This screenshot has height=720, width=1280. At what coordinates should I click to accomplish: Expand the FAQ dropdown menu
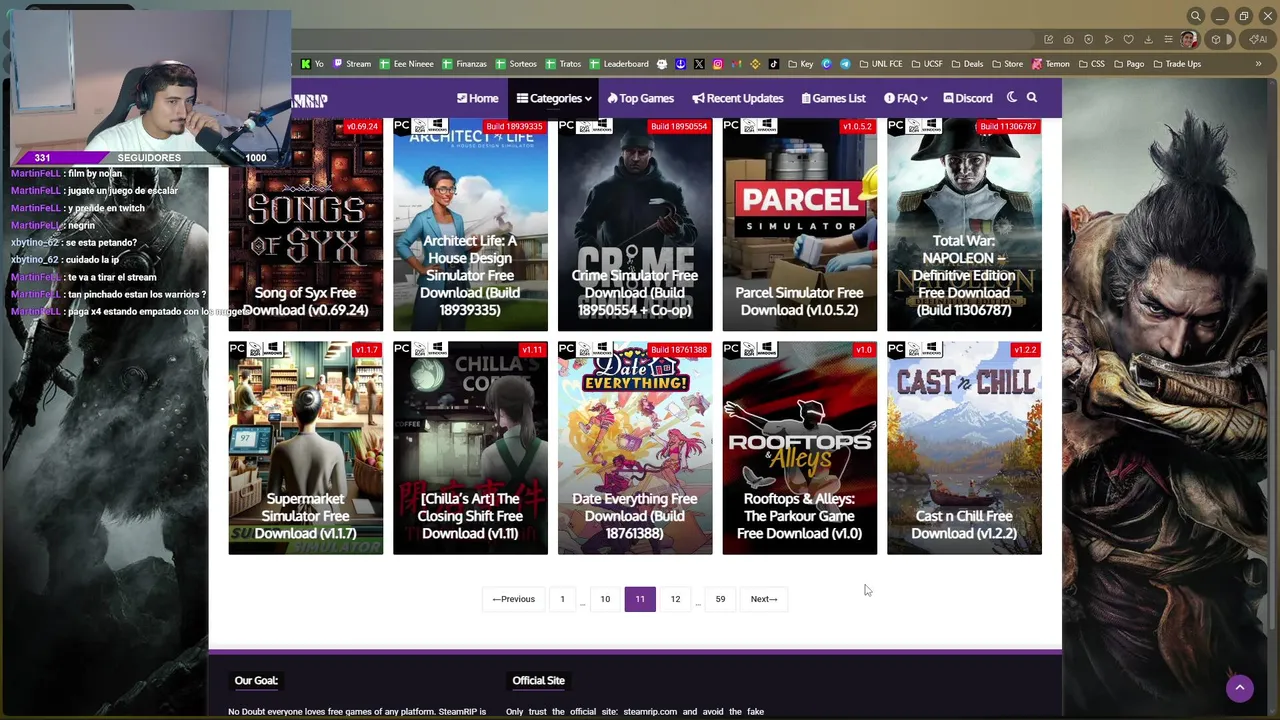[906, 98]
